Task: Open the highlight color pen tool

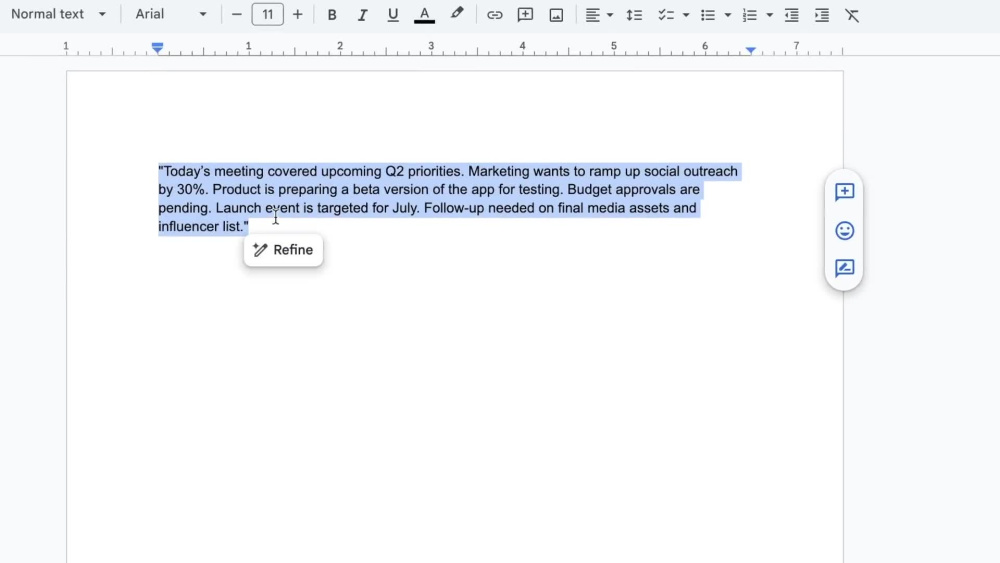Action: pos(457,14)
